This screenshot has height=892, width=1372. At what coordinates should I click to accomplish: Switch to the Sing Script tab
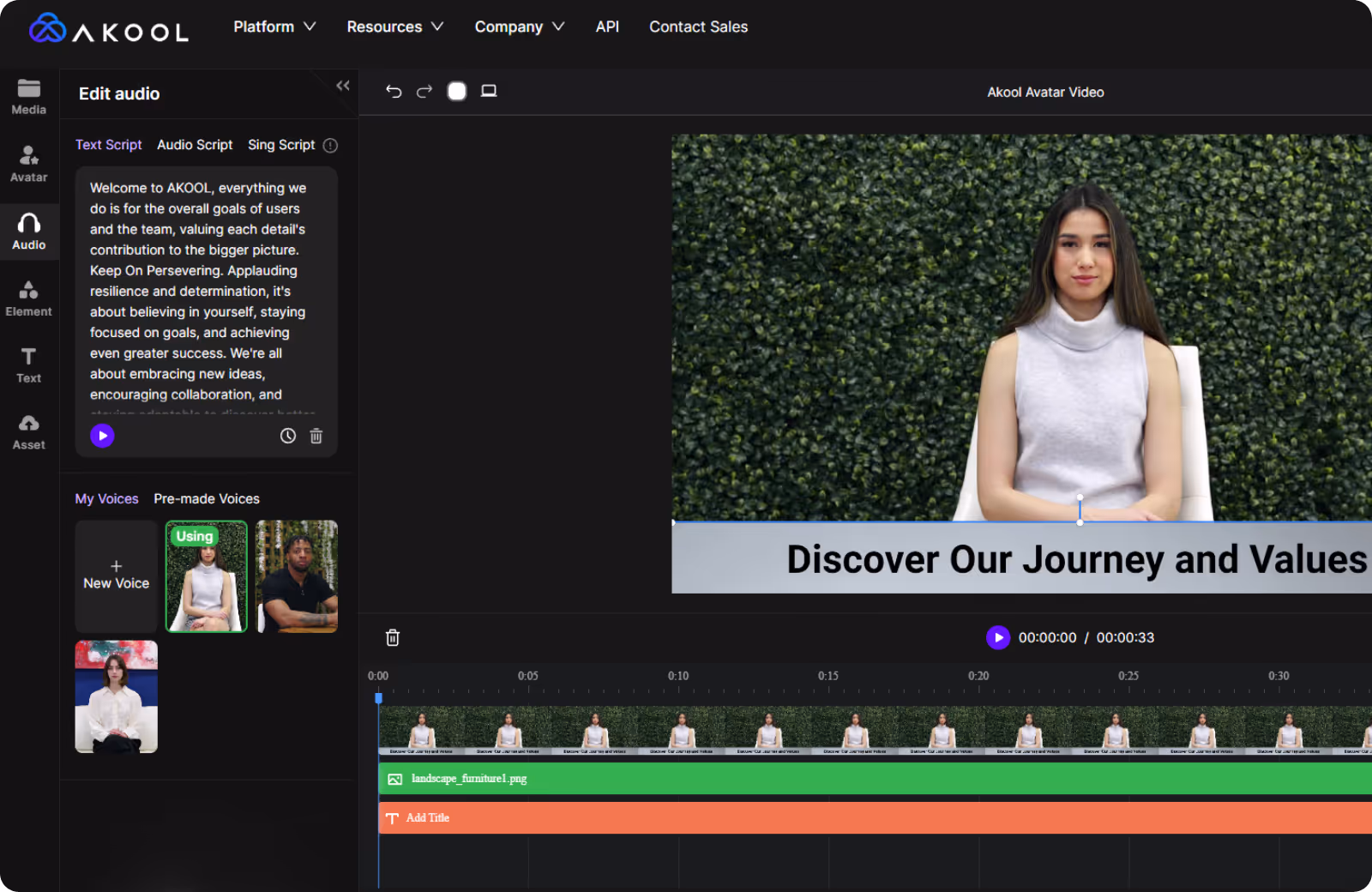[281, 145]
